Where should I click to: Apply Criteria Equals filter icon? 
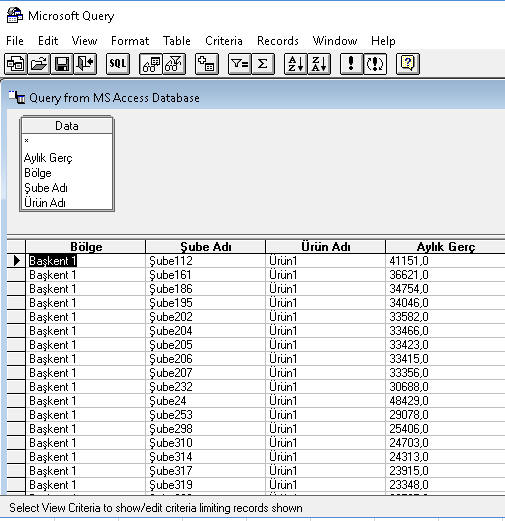(x=240, y=64)
